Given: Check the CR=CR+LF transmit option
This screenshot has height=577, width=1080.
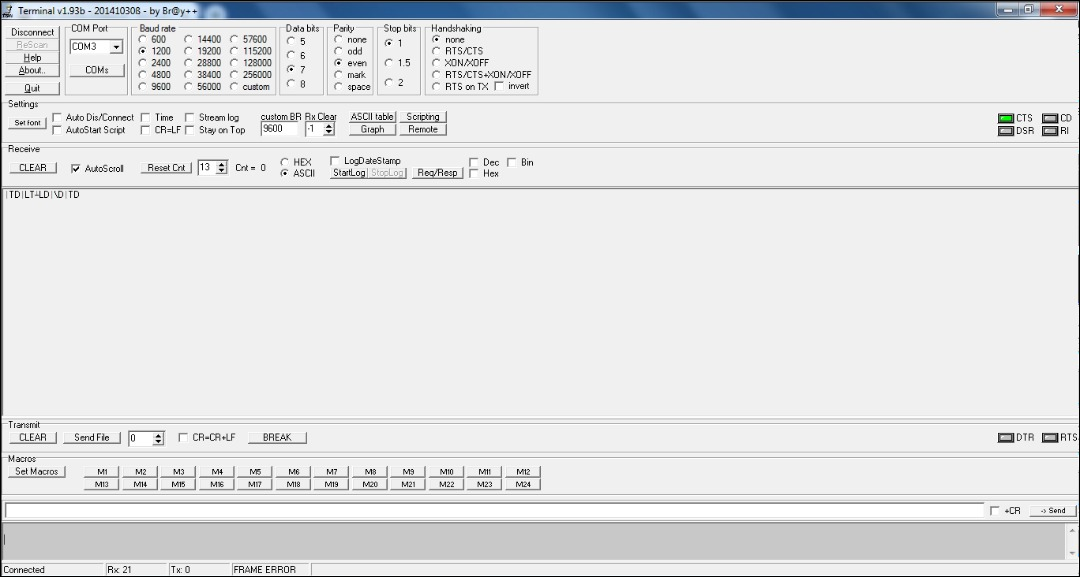Looking at the screenshot, I should coord(184,437).
